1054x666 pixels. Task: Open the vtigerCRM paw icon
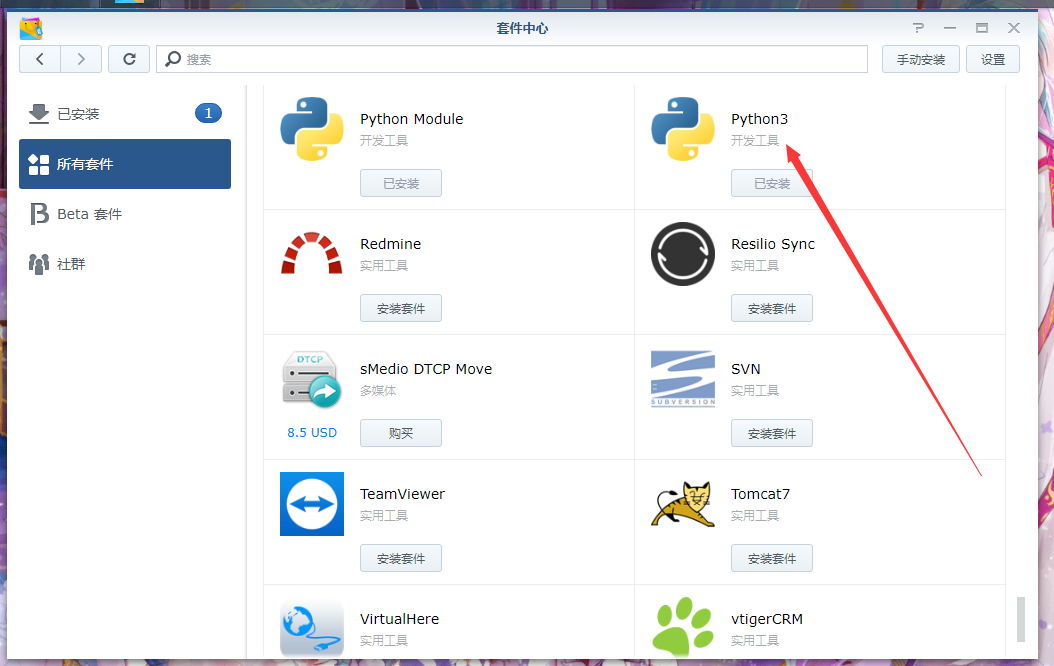pyautogui.click(x=682, y=626)
